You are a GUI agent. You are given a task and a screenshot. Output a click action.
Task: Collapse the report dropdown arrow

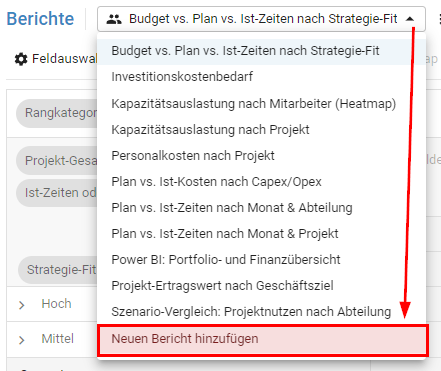(x=410, y=19)
